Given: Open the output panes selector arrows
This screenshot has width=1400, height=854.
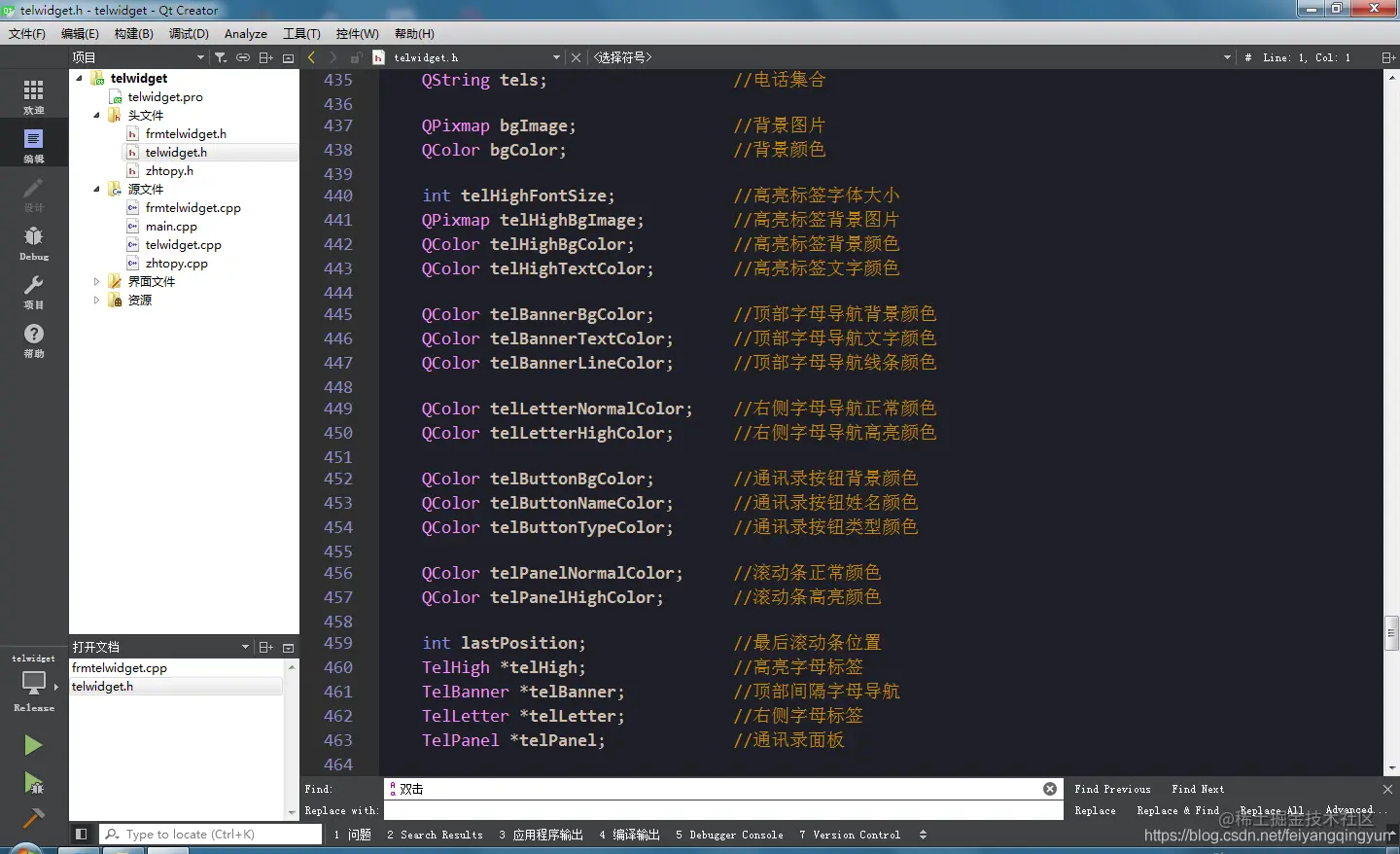Looking at the screenshot, I should (x=923, y=835).
